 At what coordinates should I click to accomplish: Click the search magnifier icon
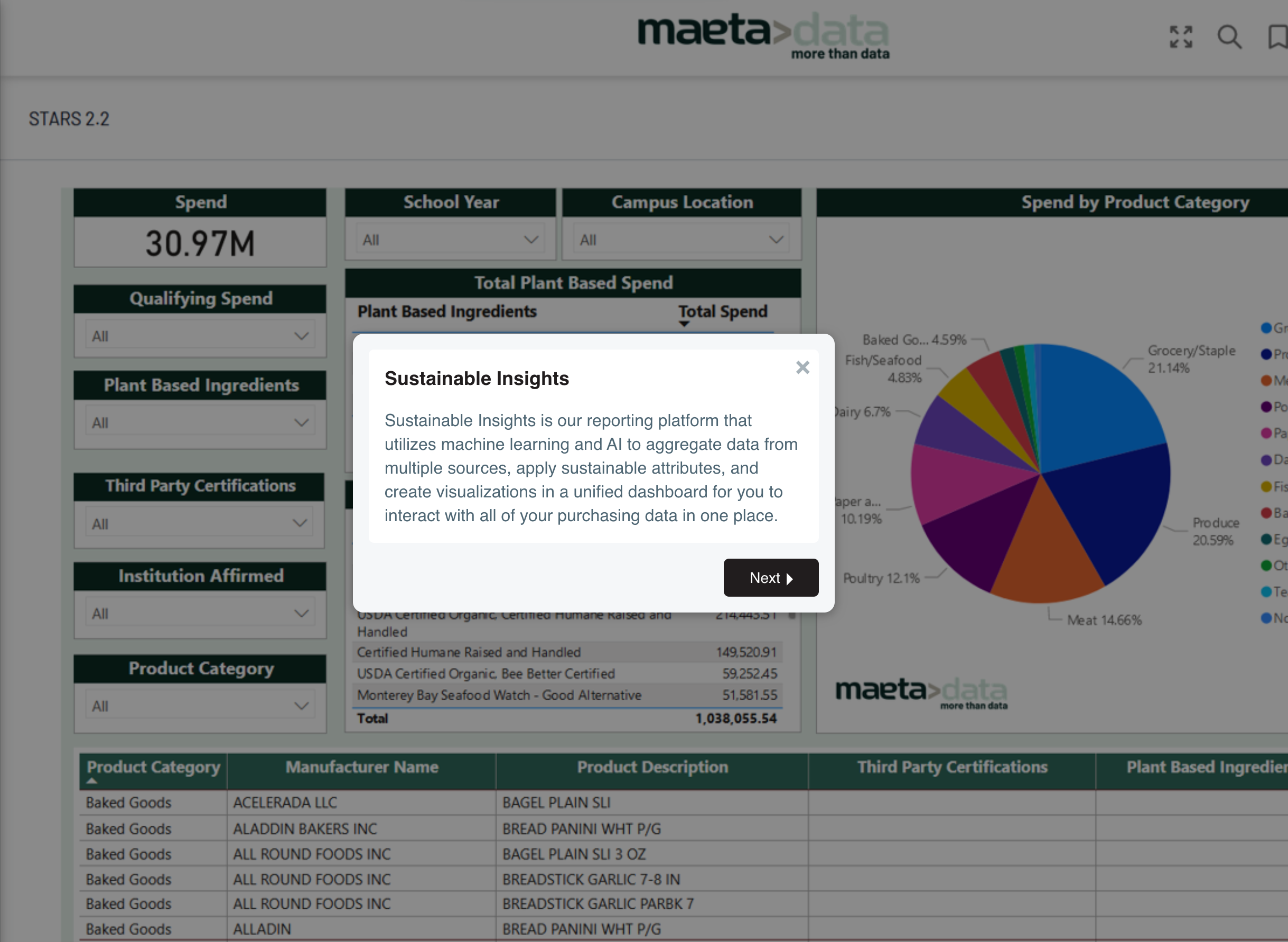point(1229,37)
